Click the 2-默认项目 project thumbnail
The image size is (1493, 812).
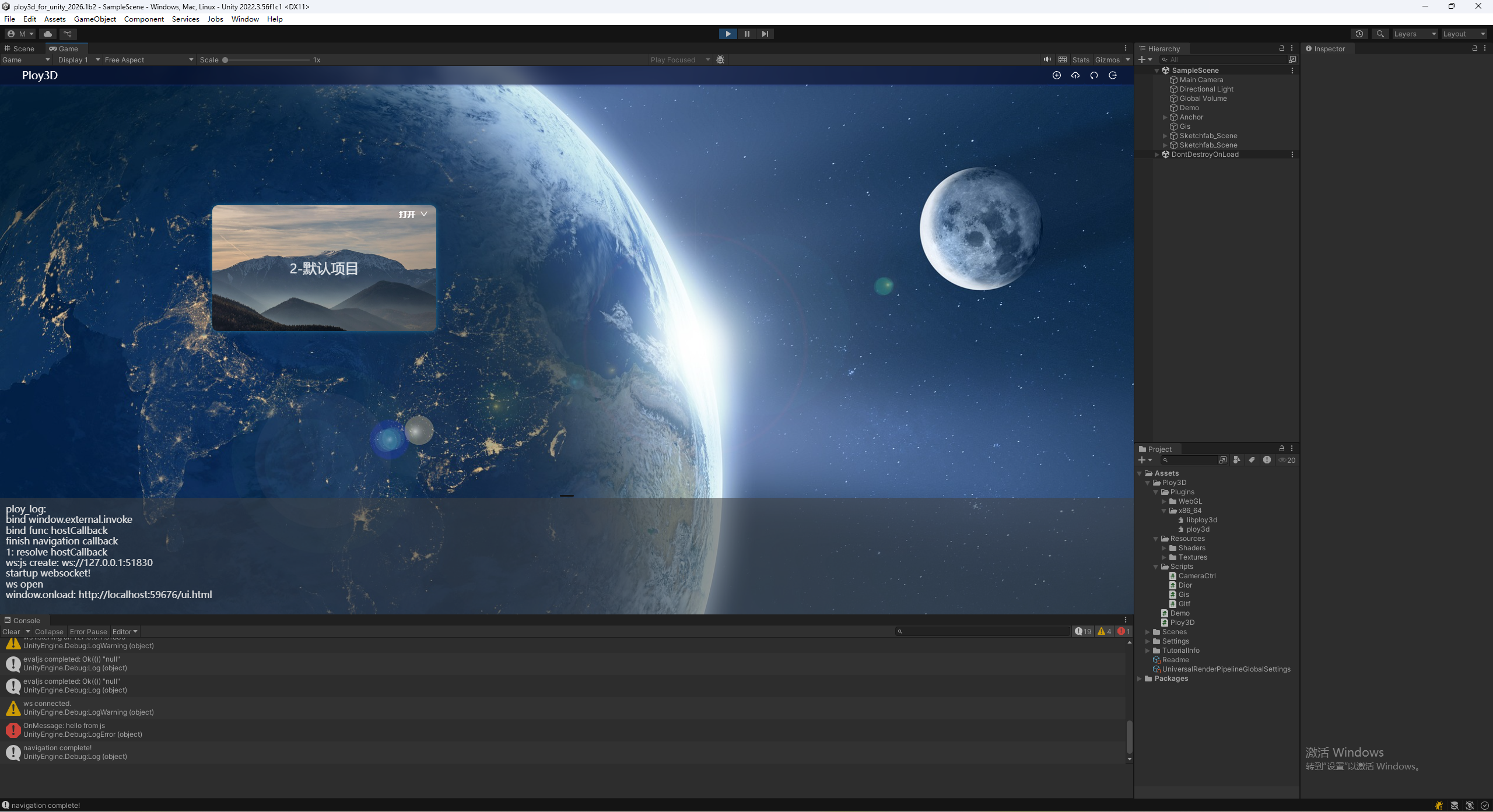[x=324, y=269]
